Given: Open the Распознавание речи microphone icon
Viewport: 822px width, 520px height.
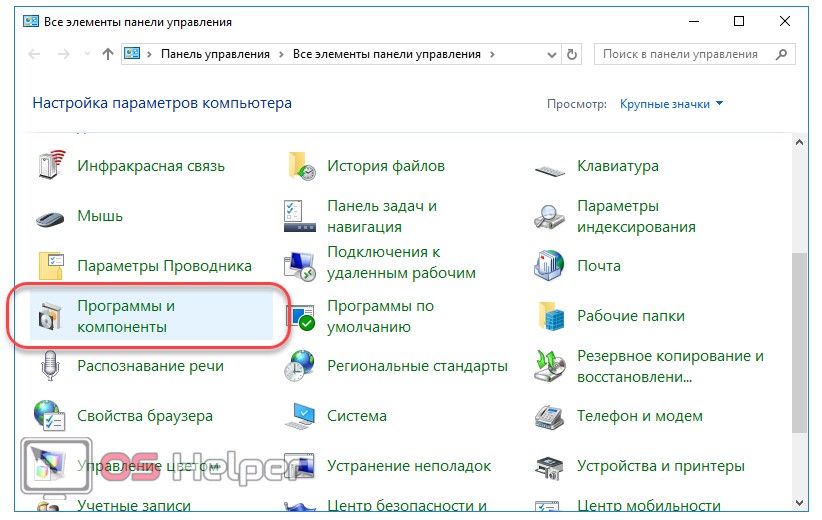Looking at the screenshot, I should (51, 366).
